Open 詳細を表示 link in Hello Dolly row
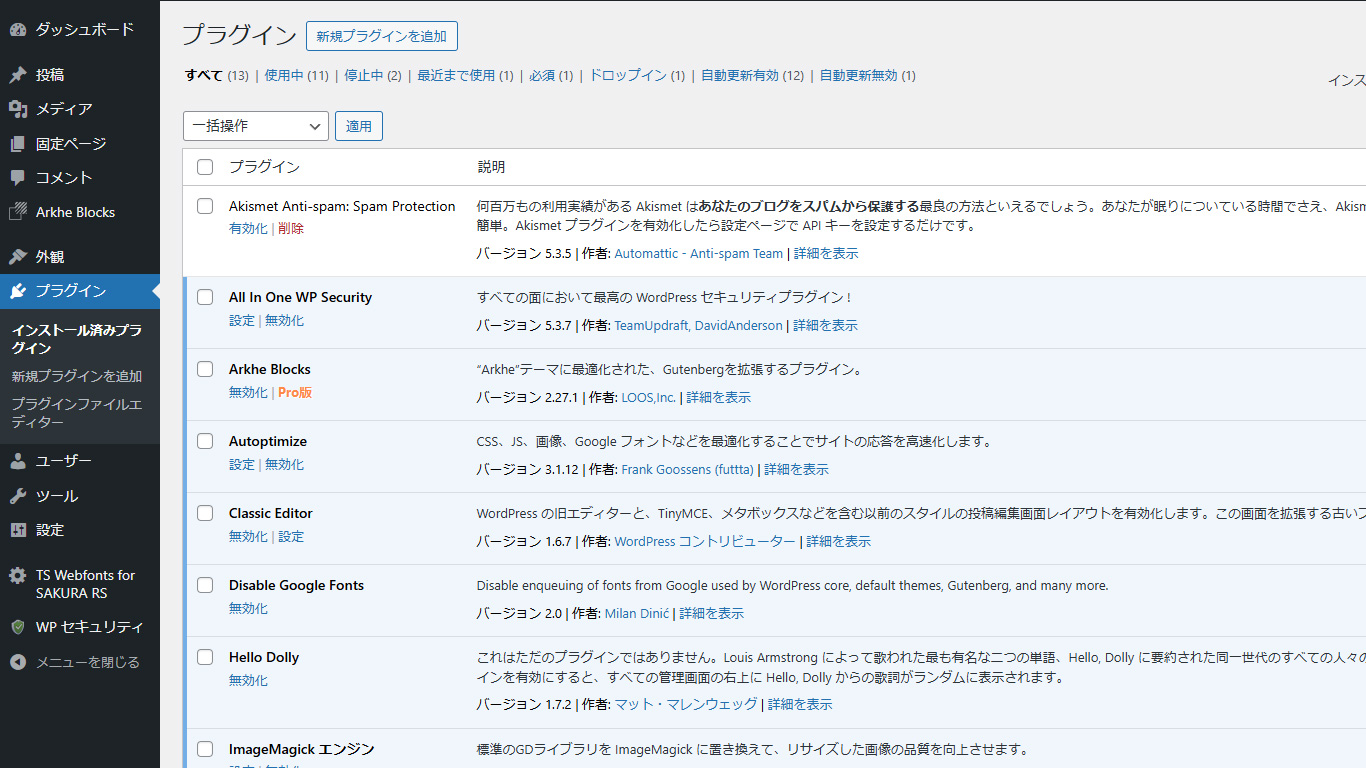Screen dimensions: 1366x768 (800, 704)
